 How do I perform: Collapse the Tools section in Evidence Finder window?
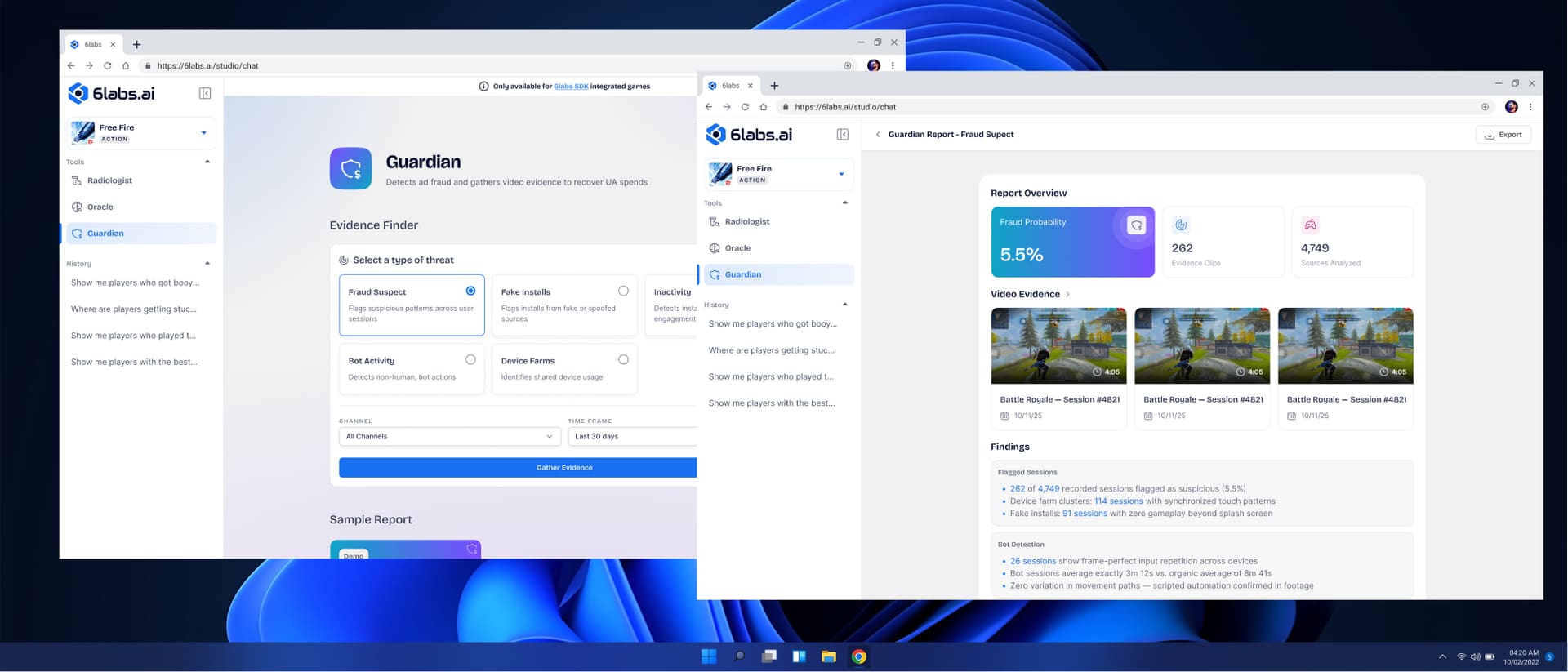[x=207, y=162]
